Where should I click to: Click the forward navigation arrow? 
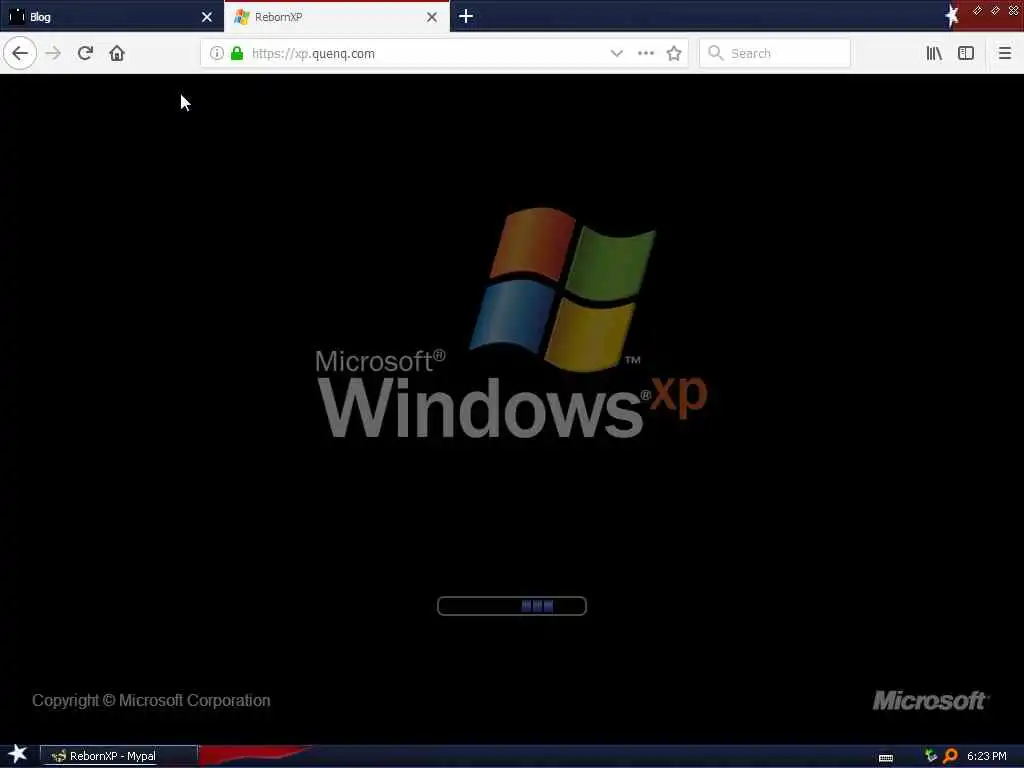(54, 53)
